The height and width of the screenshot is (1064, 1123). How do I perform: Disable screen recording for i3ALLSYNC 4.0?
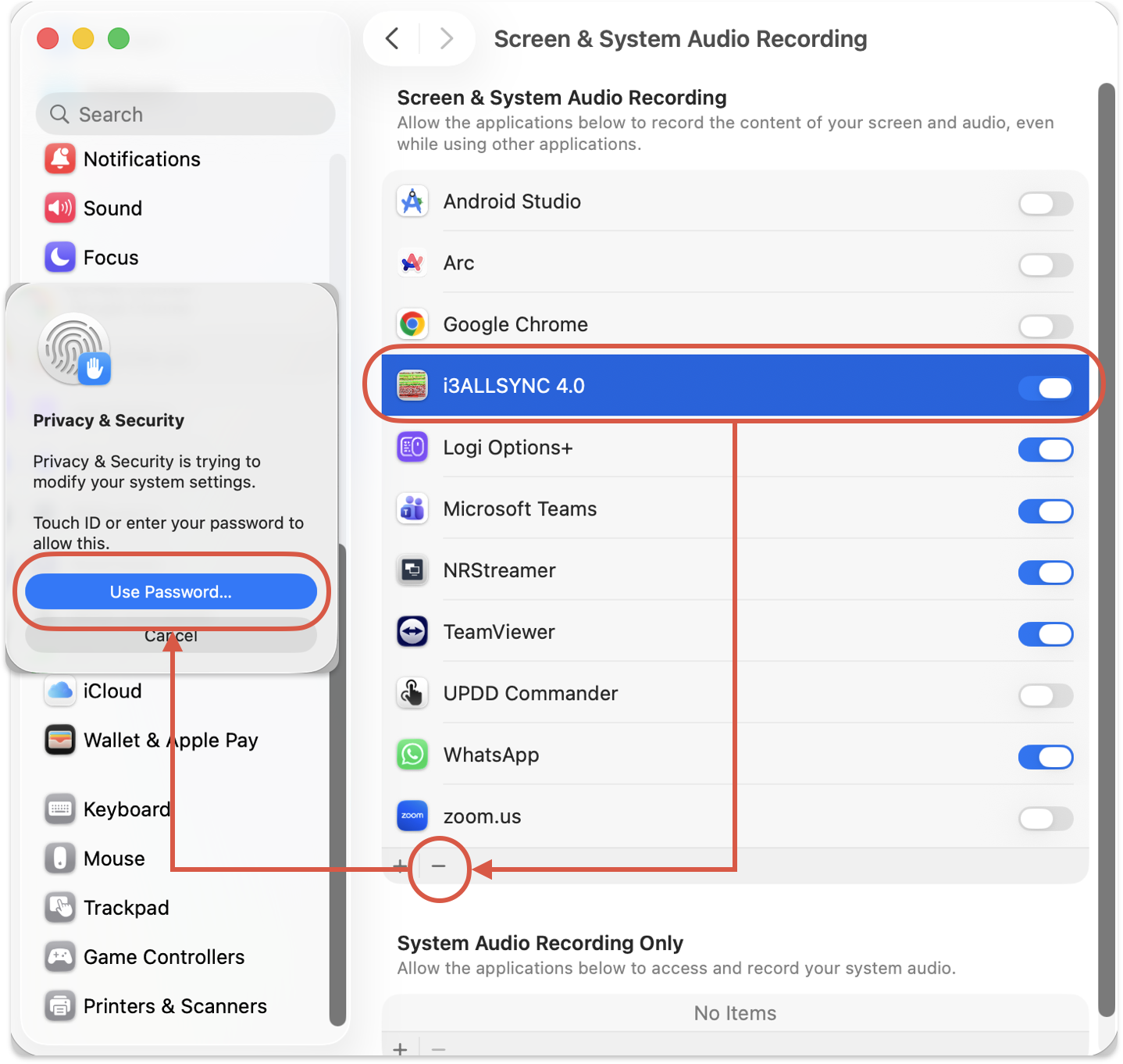1046,388
